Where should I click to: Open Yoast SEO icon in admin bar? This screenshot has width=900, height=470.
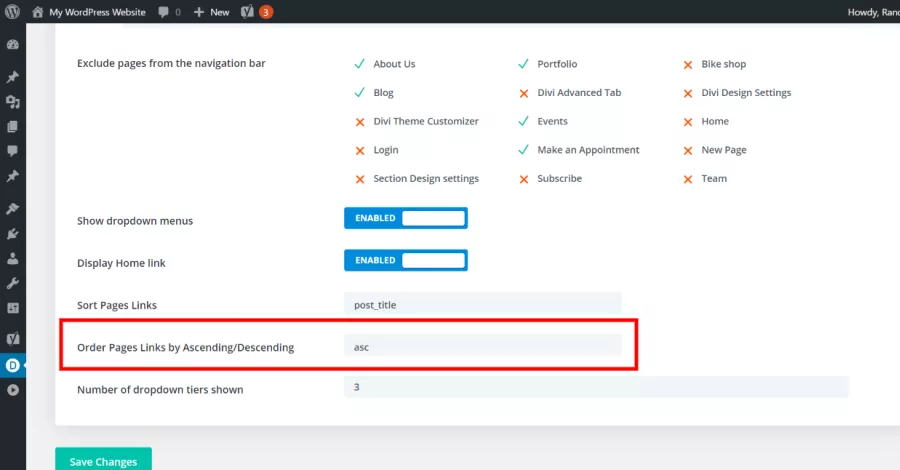(x=247, y=12)
